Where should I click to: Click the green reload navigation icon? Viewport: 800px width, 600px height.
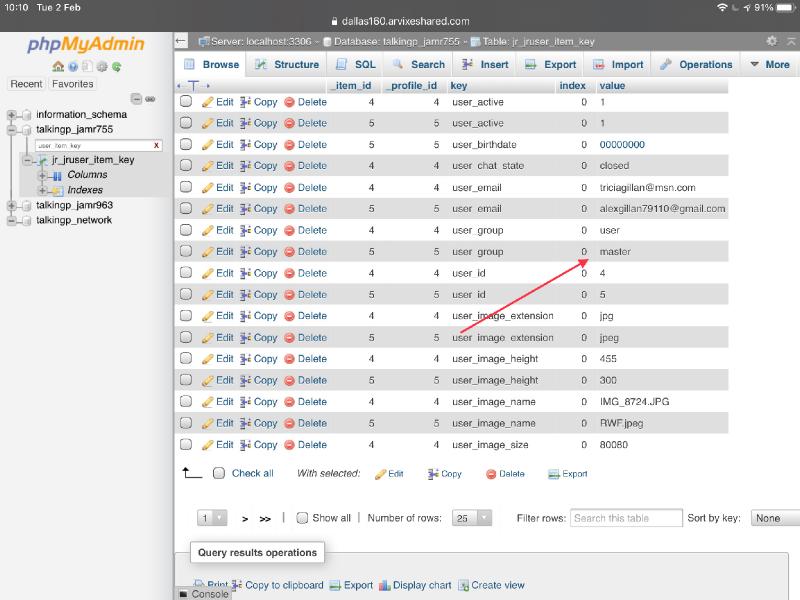click(118, 66)
